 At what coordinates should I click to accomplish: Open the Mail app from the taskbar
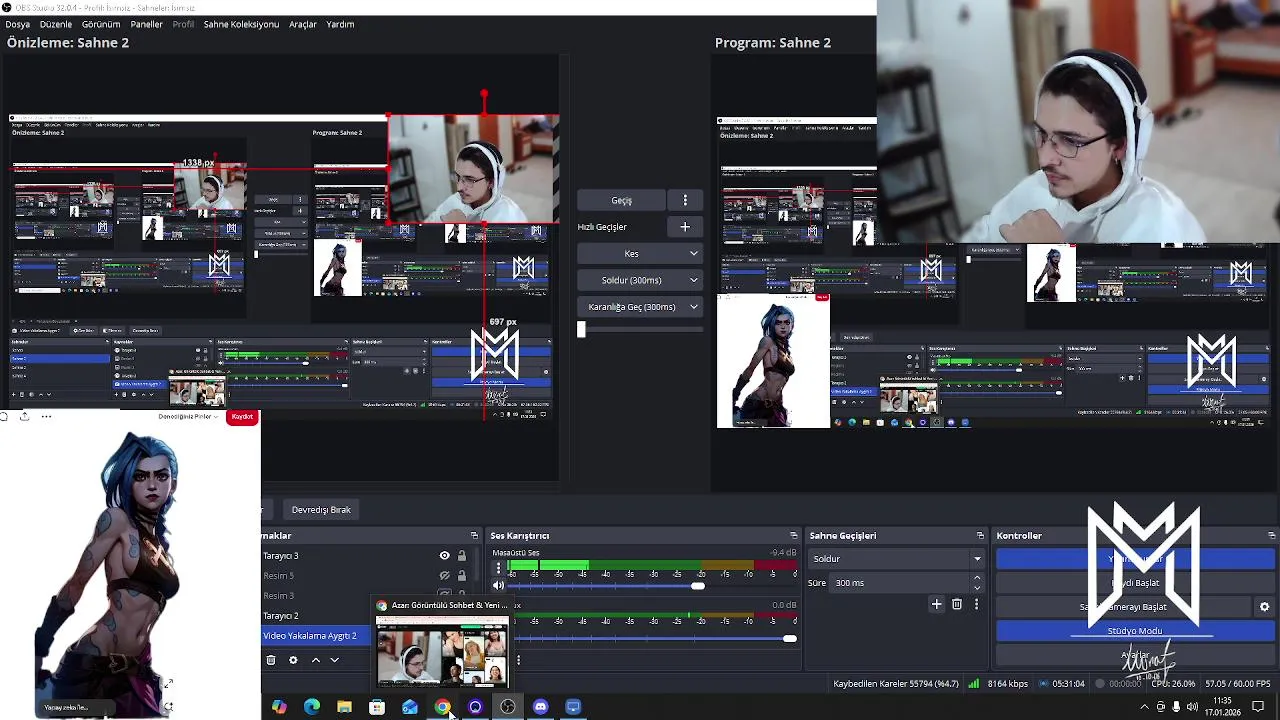pyautogui.click(x=410, y=707)
